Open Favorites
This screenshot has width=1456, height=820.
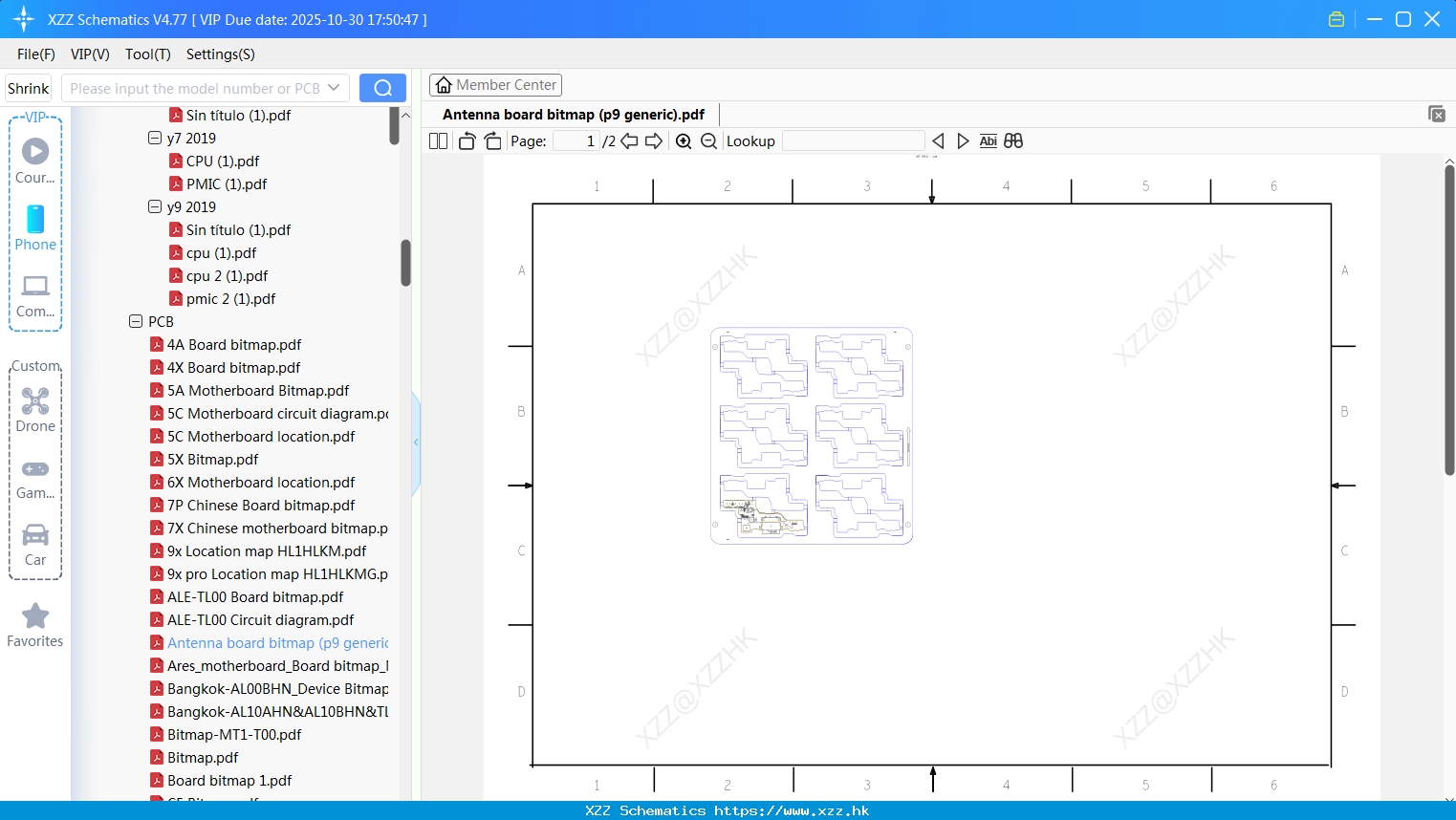[35, 626]
